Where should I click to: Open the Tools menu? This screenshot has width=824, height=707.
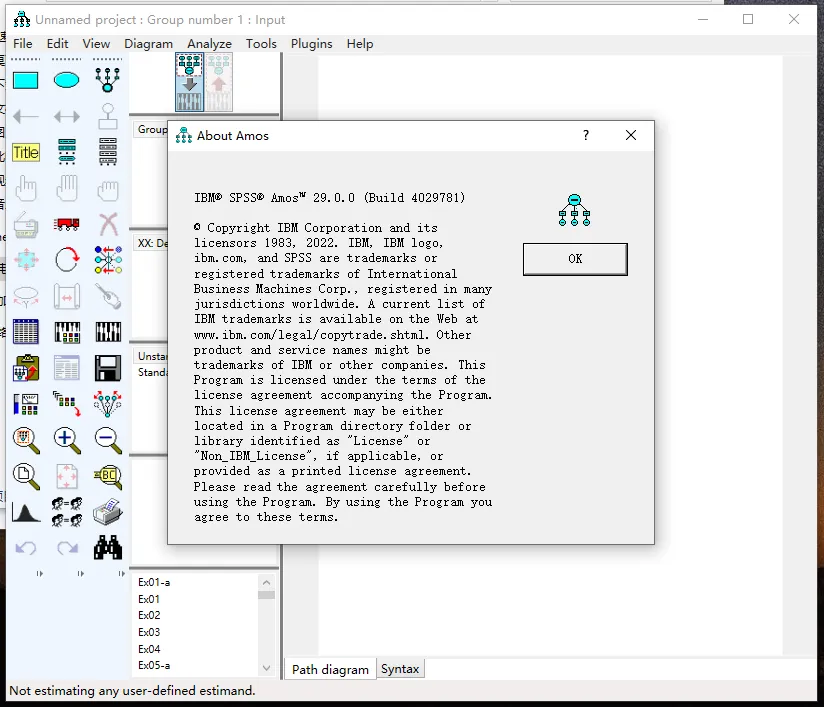(261, 44)
